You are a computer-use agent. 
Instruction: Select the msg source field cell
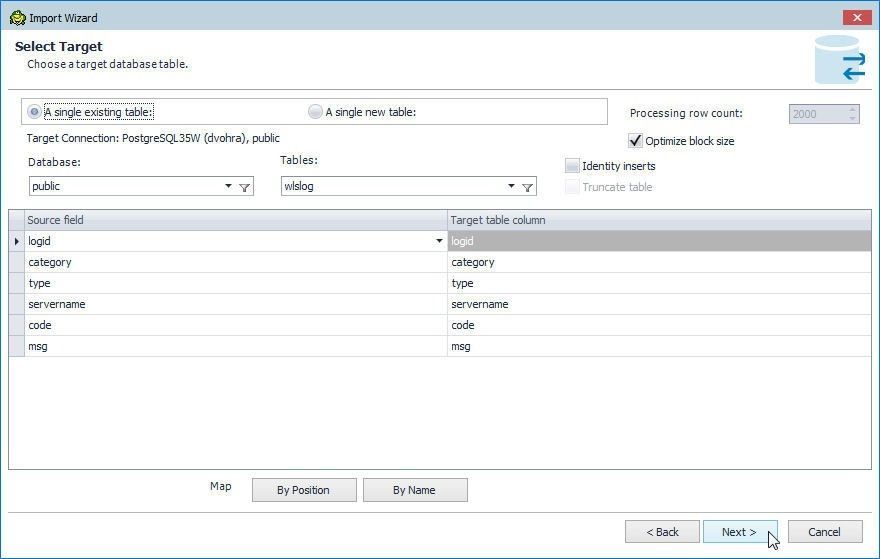tap(236, 346)
